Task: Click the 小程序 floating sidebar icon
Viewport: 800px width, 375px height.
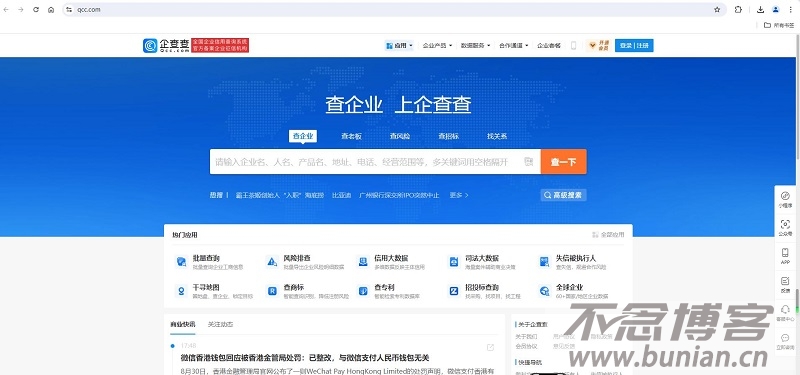Action: pos(785,198)
